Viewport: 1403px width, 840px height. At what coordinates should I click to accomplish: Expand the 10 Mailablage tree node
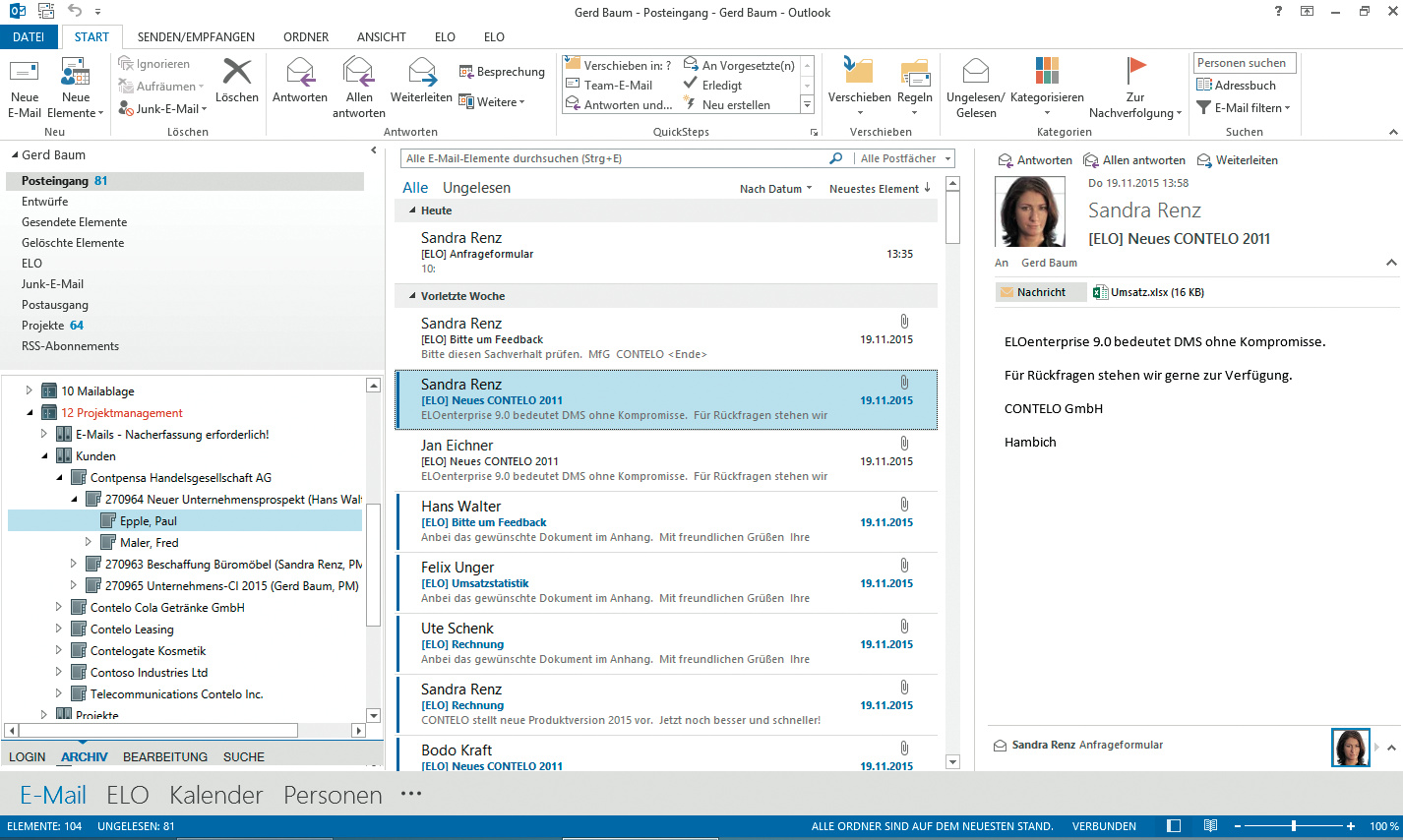click(29, 390)
